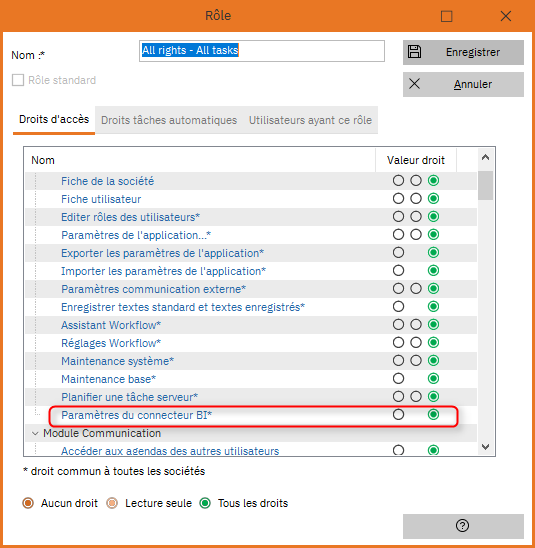The height and width of the screenshot is (548, 535).
Task: Select first radio for Paramètres du connecteur BI
Action: tap(398, 414)
